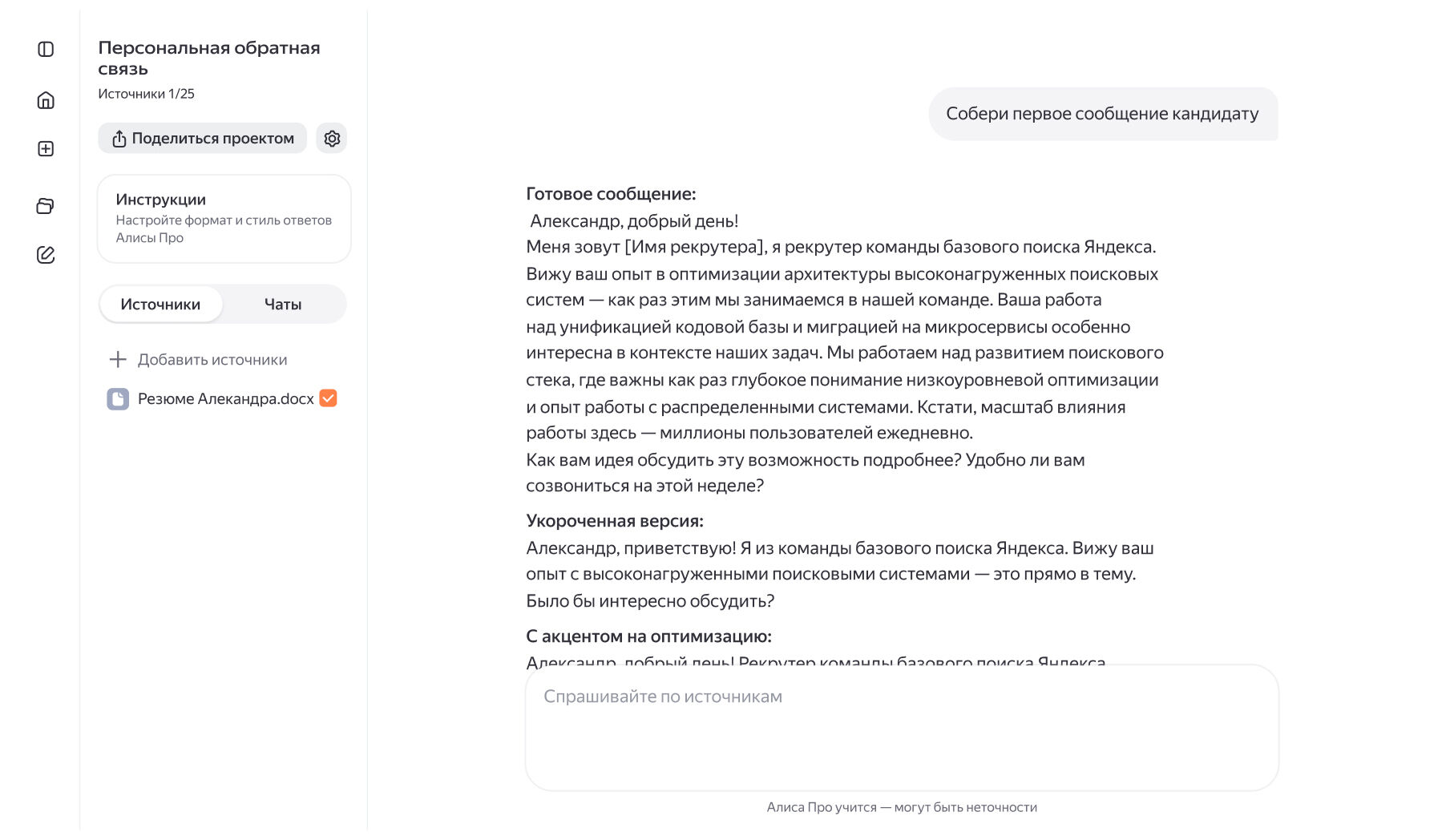This screenshot has height=840, width=1446.
Task: Collapse the sidebar panel icon
Action: coord(46,50)
